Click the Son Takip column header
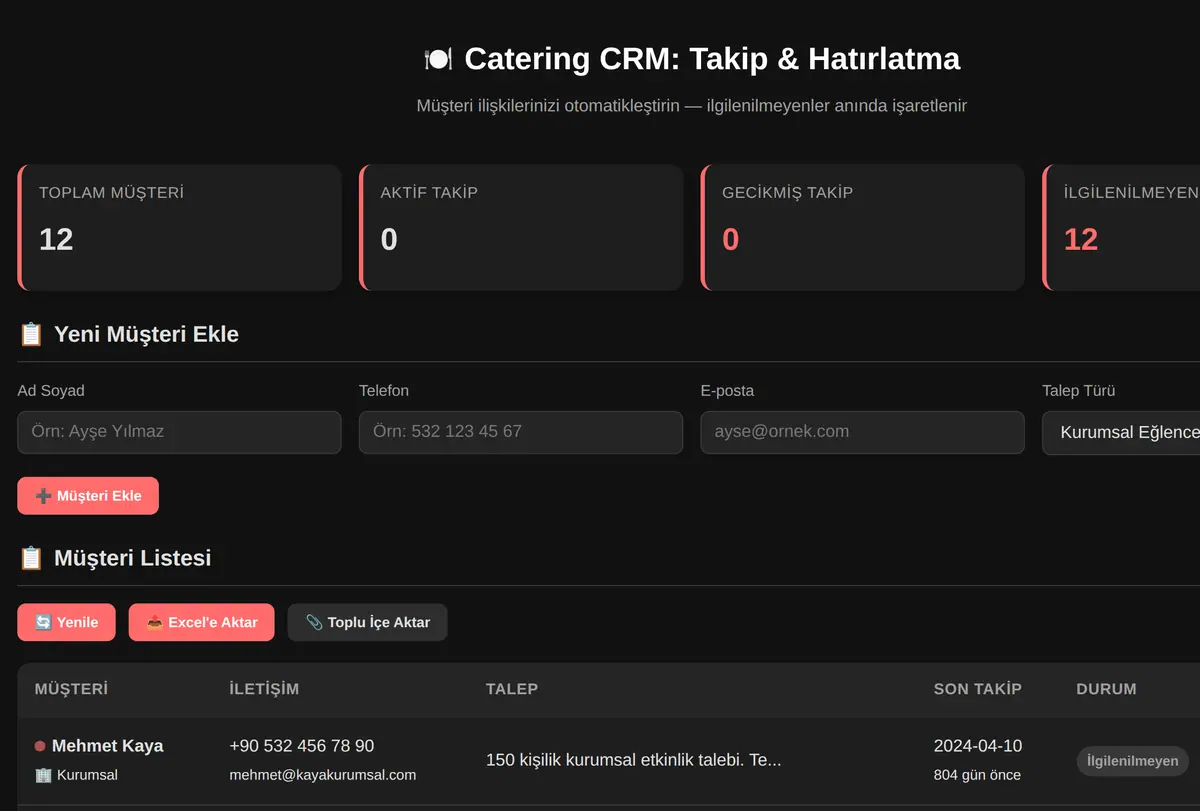 pyautogui.click(x=978, y=689)
